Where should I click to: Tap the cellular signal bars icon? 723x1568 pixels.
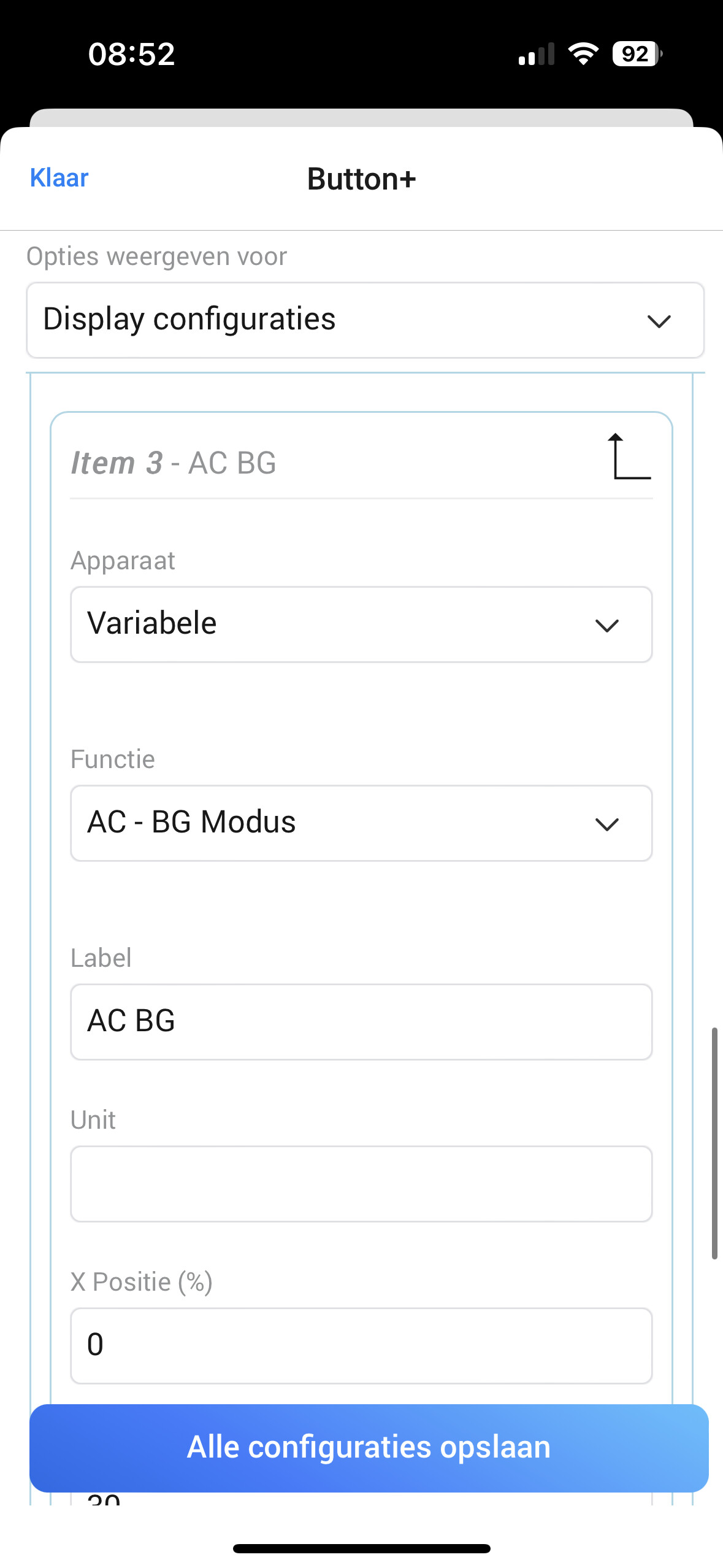537,55
